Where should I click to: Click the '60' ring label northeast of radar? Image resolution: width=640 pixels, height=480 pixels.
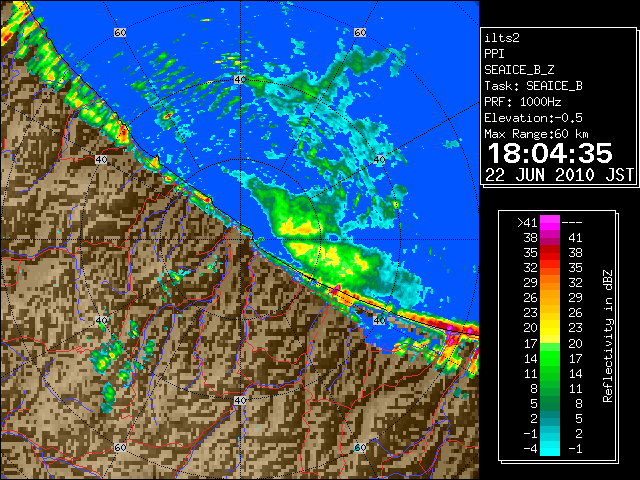360,32
